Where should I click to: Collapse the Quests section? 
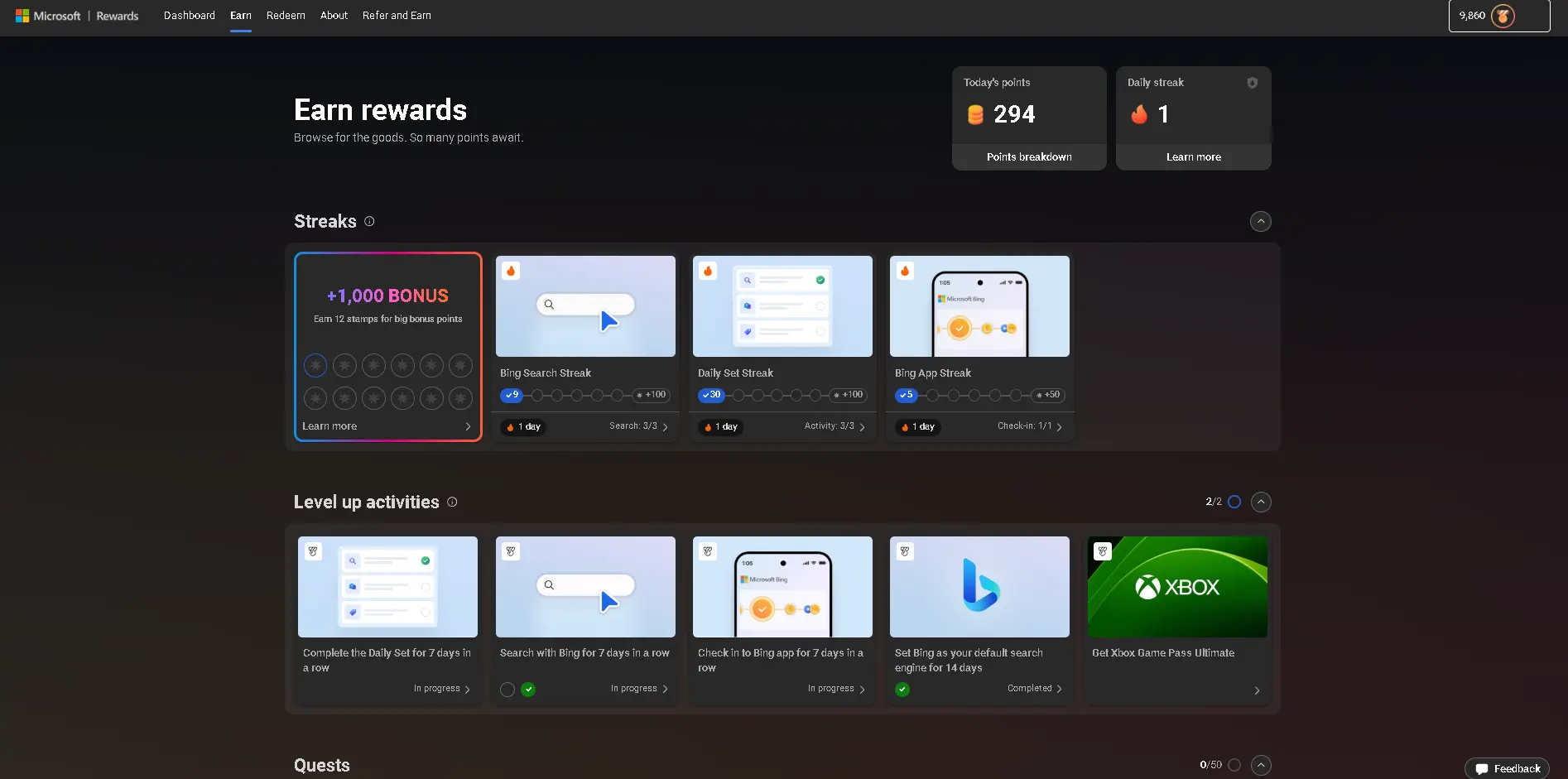[x=1261, y=765]
